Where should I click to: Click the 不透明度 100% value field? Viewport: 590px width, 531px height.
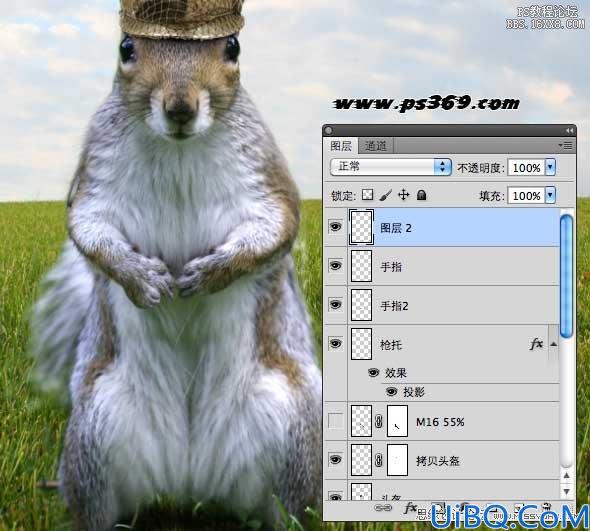point(526,167)
